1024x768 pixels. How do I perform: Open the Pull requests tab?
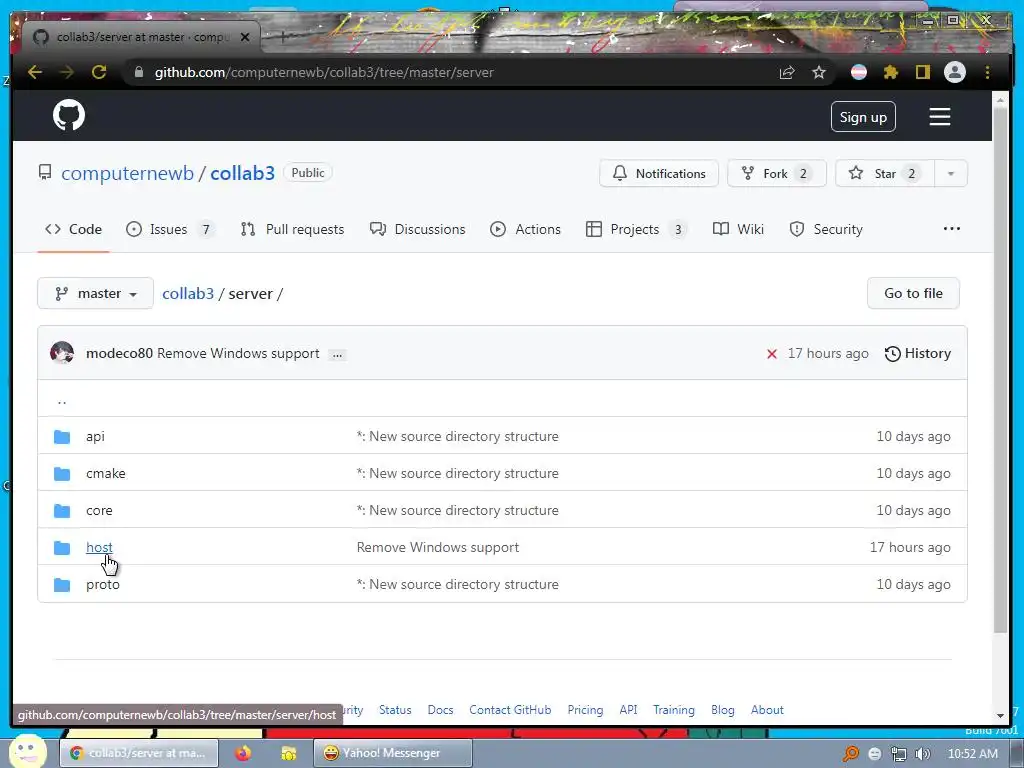292,229
